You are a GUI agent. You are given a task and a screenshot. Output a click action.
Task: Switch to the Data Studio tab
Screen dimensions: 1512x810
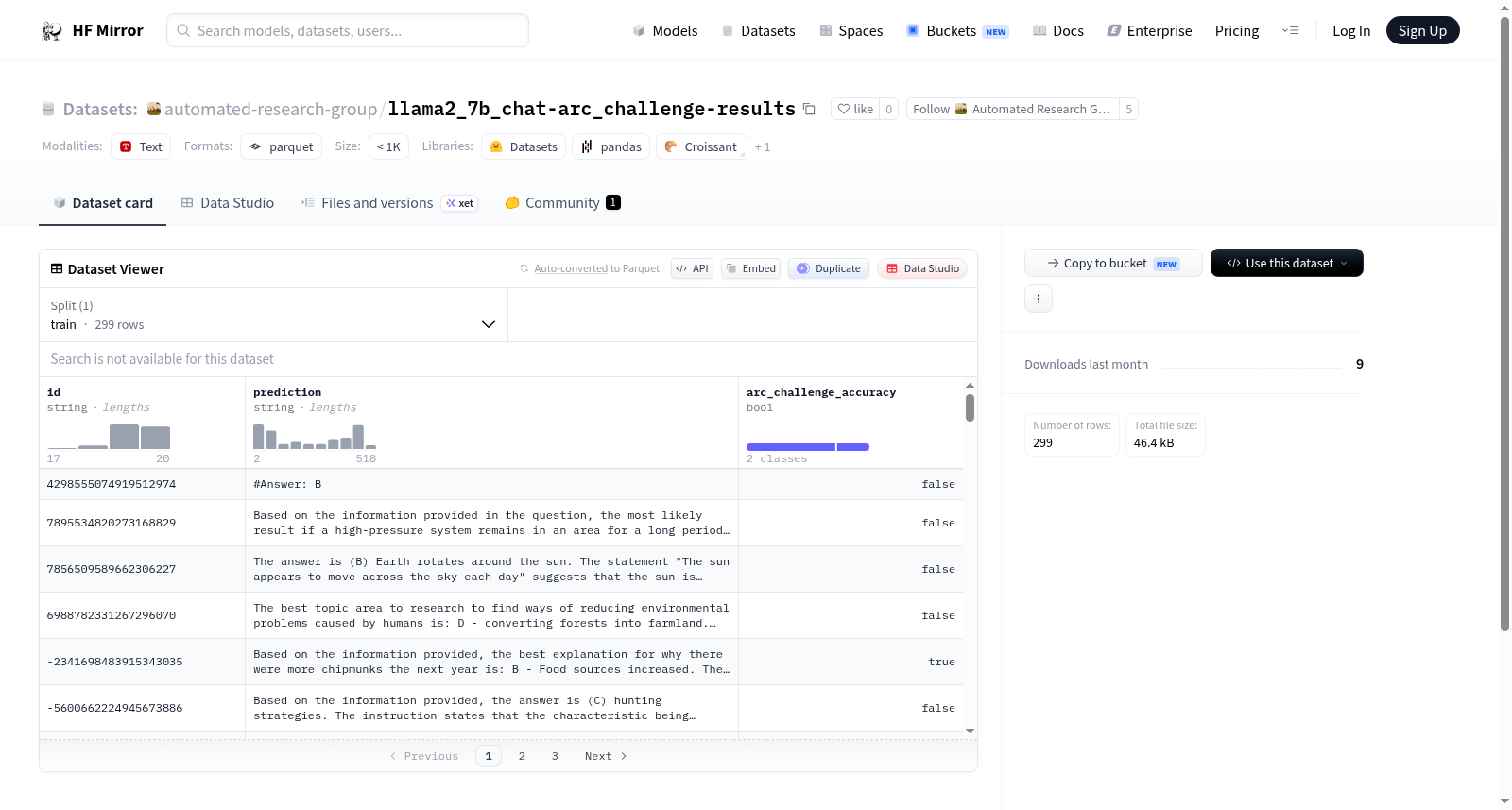pos(228,203)
